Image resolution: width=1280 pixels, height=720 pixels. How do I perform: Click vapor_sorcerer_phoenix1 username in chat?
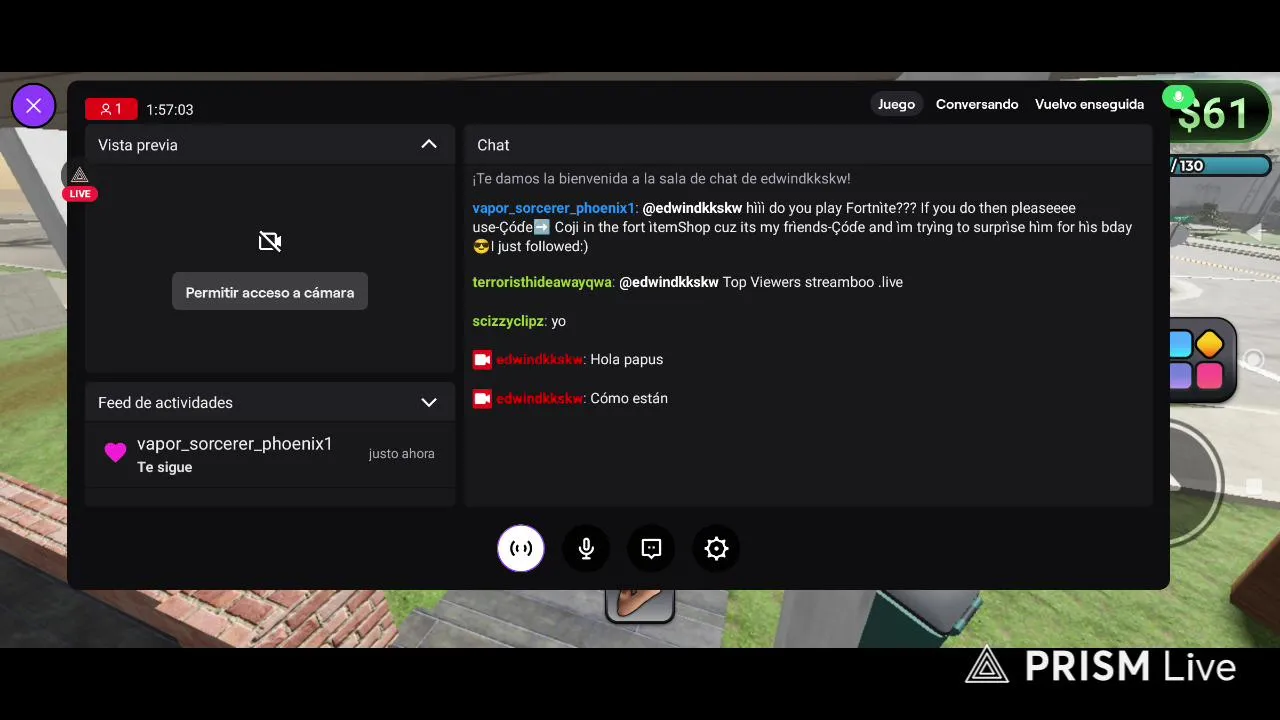[553, 208]
